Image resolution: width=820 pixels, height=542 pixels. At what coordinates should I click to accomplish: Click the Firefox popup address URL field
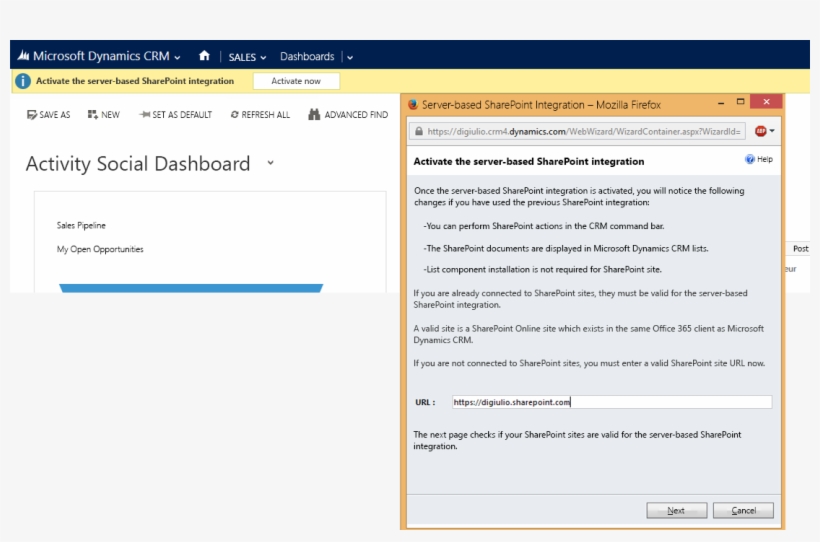[577, 131]
